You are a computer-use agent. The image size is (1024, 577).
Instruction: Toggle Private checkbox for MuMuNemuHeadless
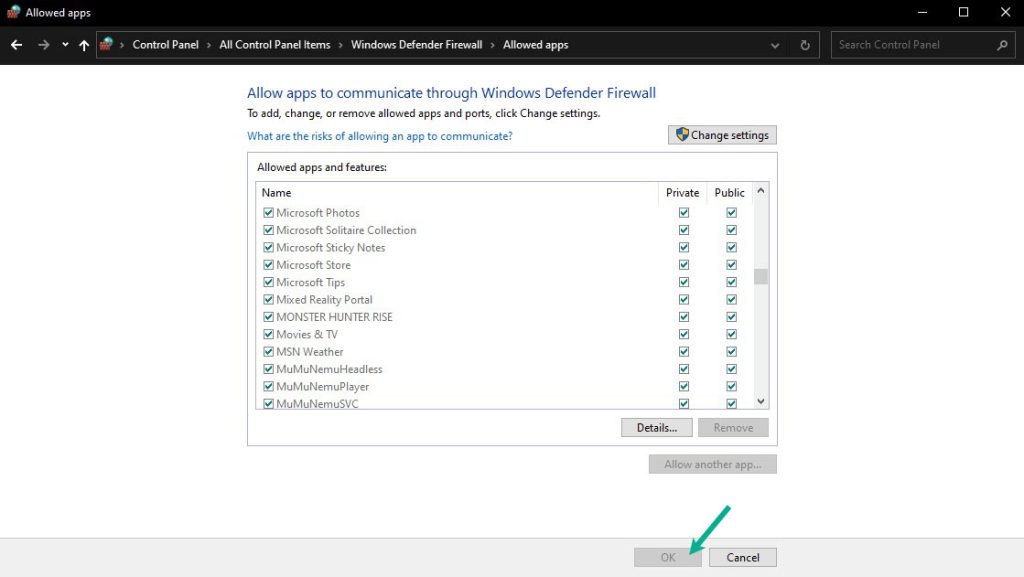point(684,369)
